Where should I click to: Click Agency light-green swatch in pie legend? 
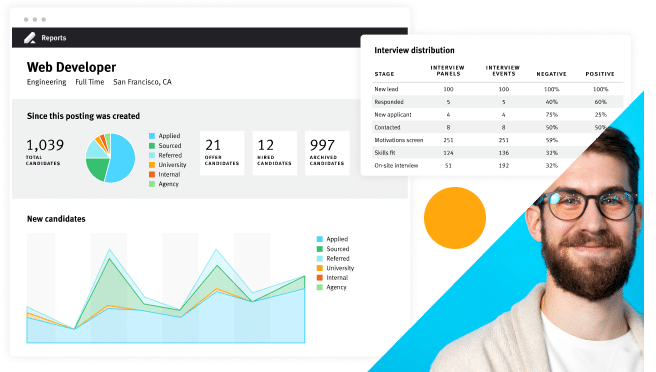pyautogui.click(x=152, y=184)
